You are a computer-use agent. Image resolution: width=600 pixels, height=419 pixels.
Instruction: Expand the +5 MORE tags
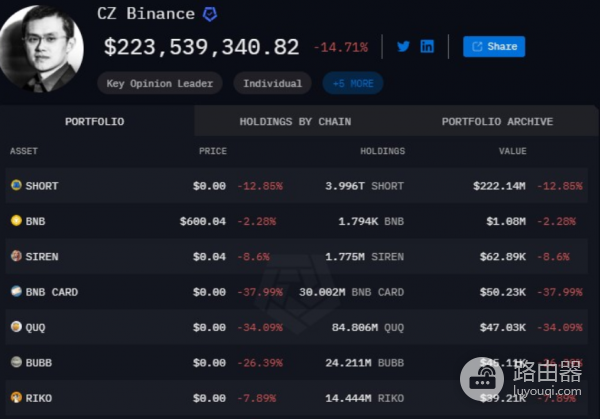352,83
